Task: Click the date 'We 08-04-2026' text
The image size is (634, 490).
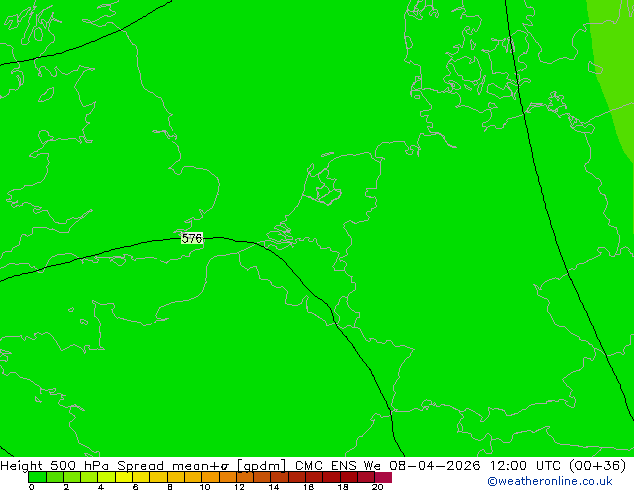Action: (422, 466)
